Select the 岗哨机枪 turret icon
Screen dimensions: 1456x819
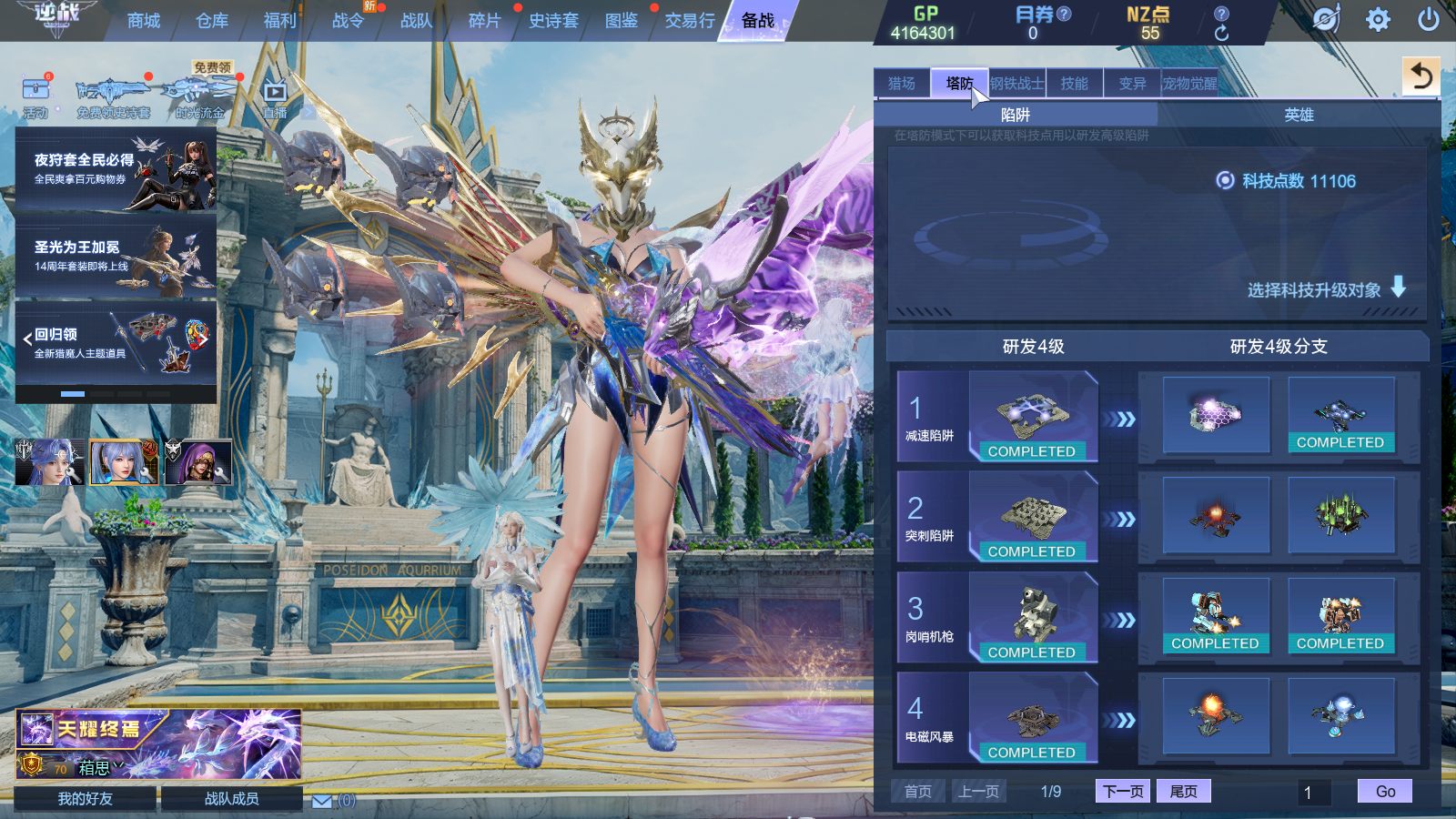[x=1033, y=617]
